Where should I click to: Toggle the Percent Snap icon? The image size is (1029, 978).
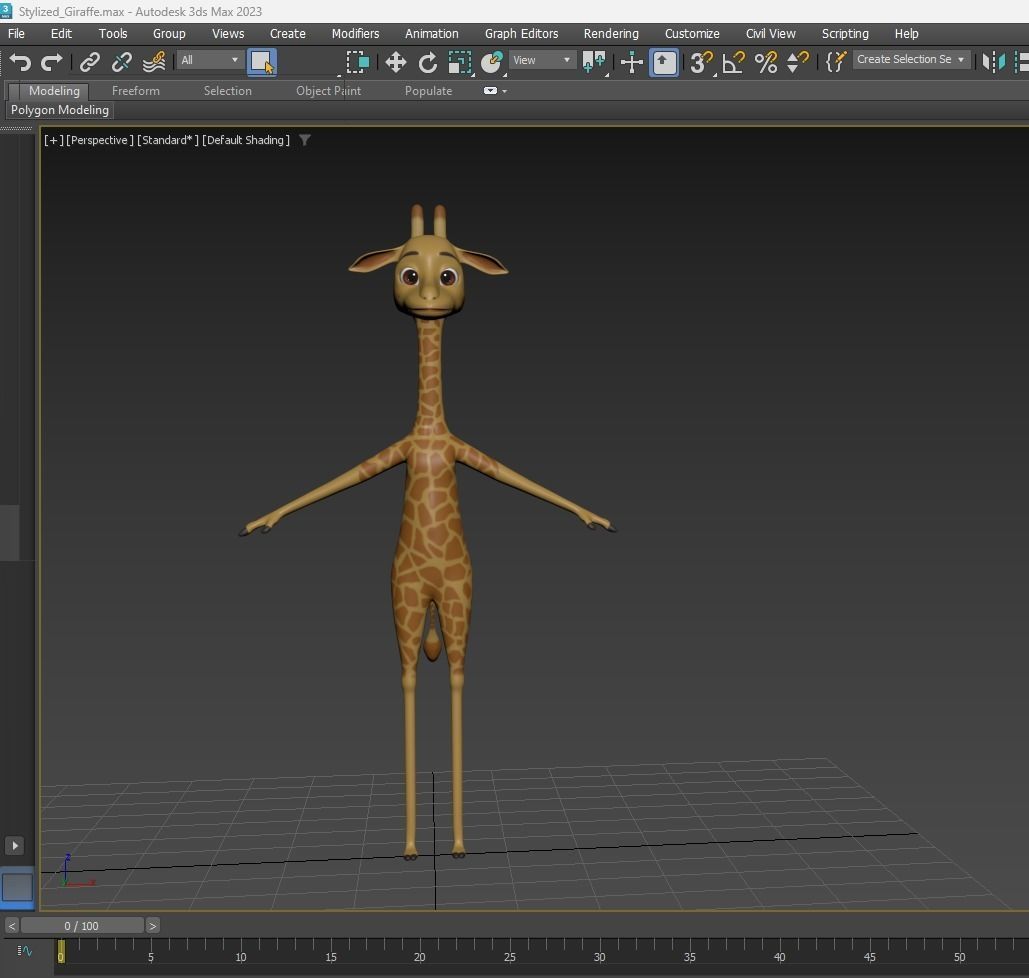765,62
